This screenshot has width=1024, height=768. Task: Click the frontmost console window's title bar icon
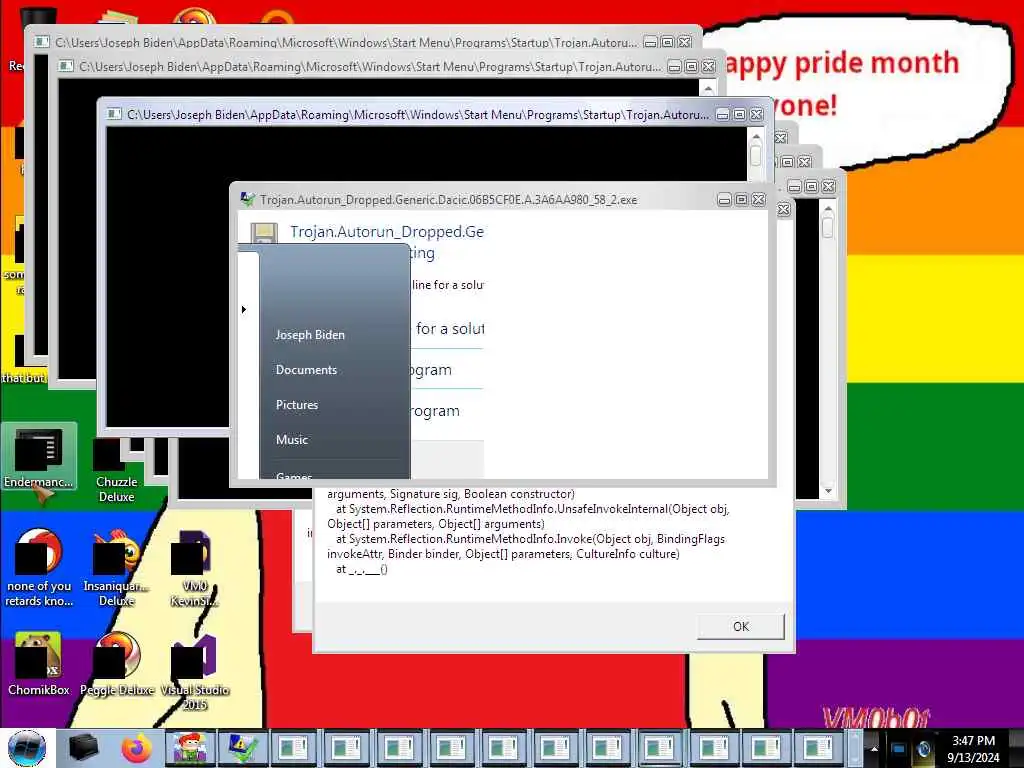pyautogui.click(x=114, y=114)
